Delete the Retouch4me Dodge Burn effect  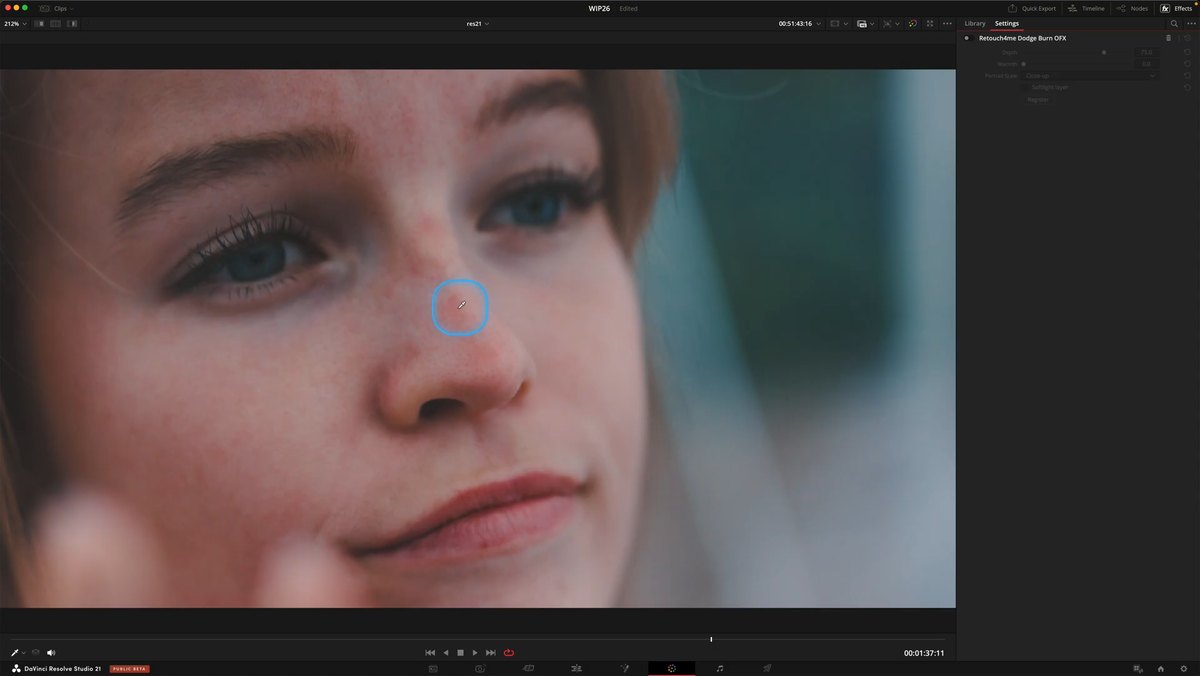coord(1168,38)
